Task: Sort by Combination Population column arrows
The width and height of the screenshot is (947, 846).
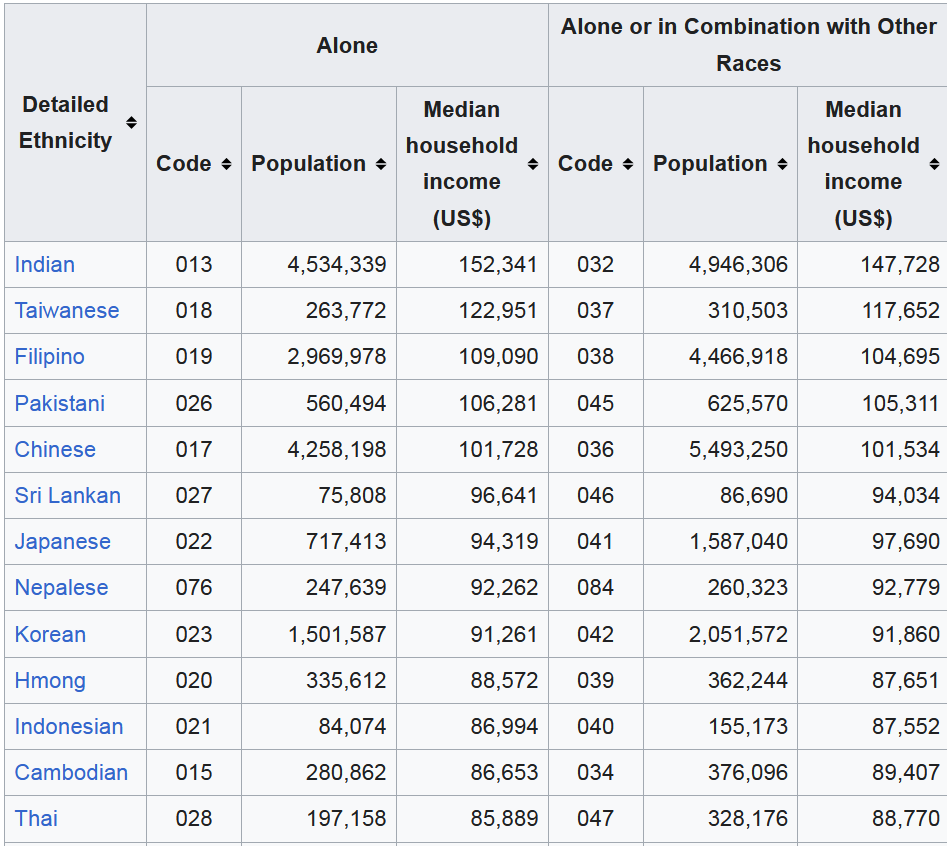Action: (x=782, y=164)
